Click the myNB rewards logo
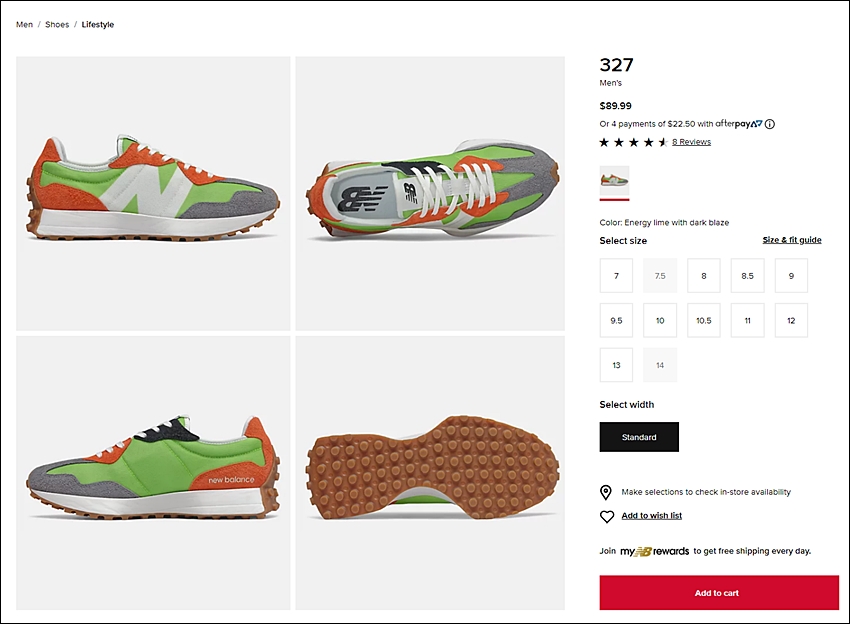This screenshot has width=850, height=624. (654, 551)
